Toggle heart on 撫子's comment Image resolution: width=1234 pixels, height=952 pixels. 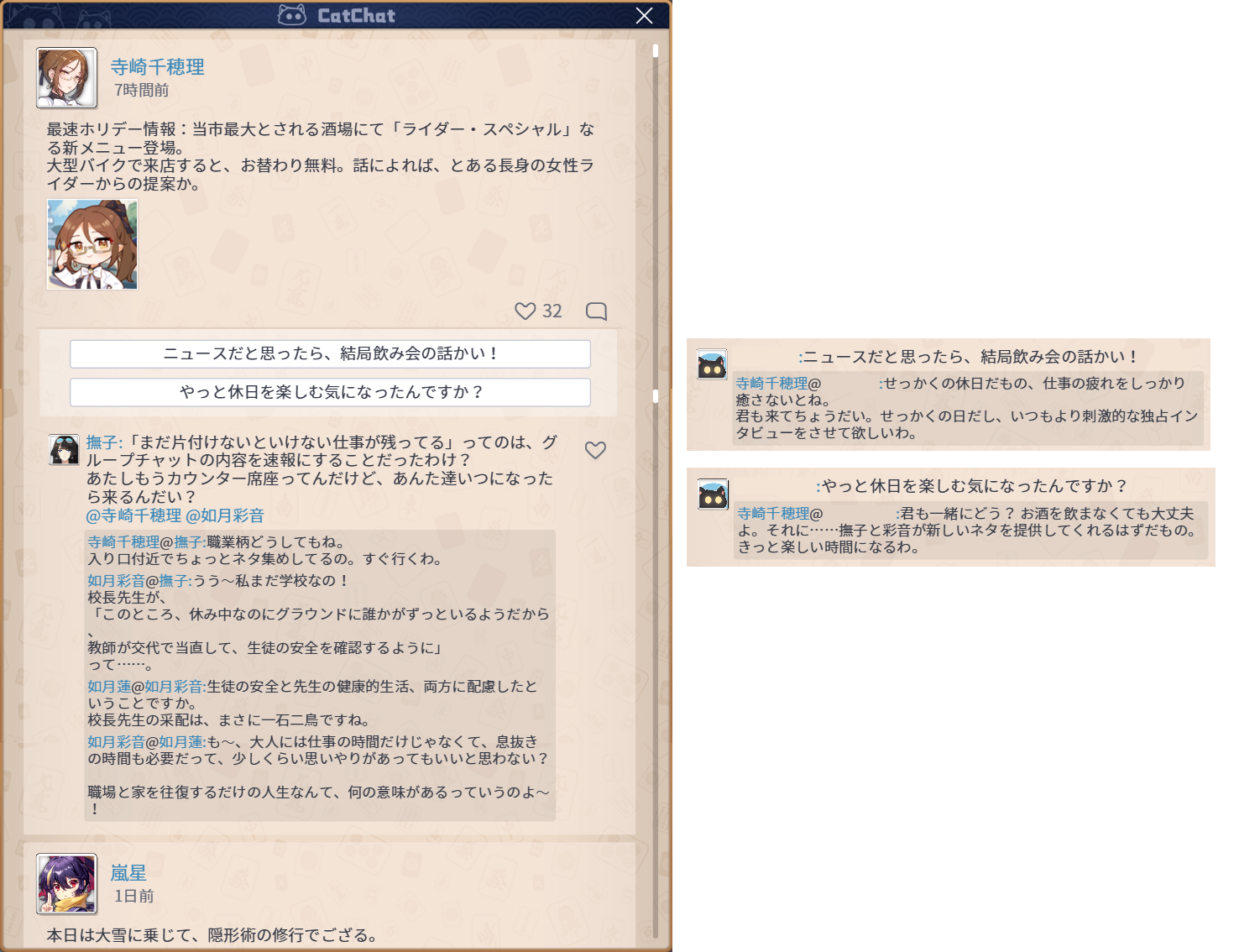point(595,451)
